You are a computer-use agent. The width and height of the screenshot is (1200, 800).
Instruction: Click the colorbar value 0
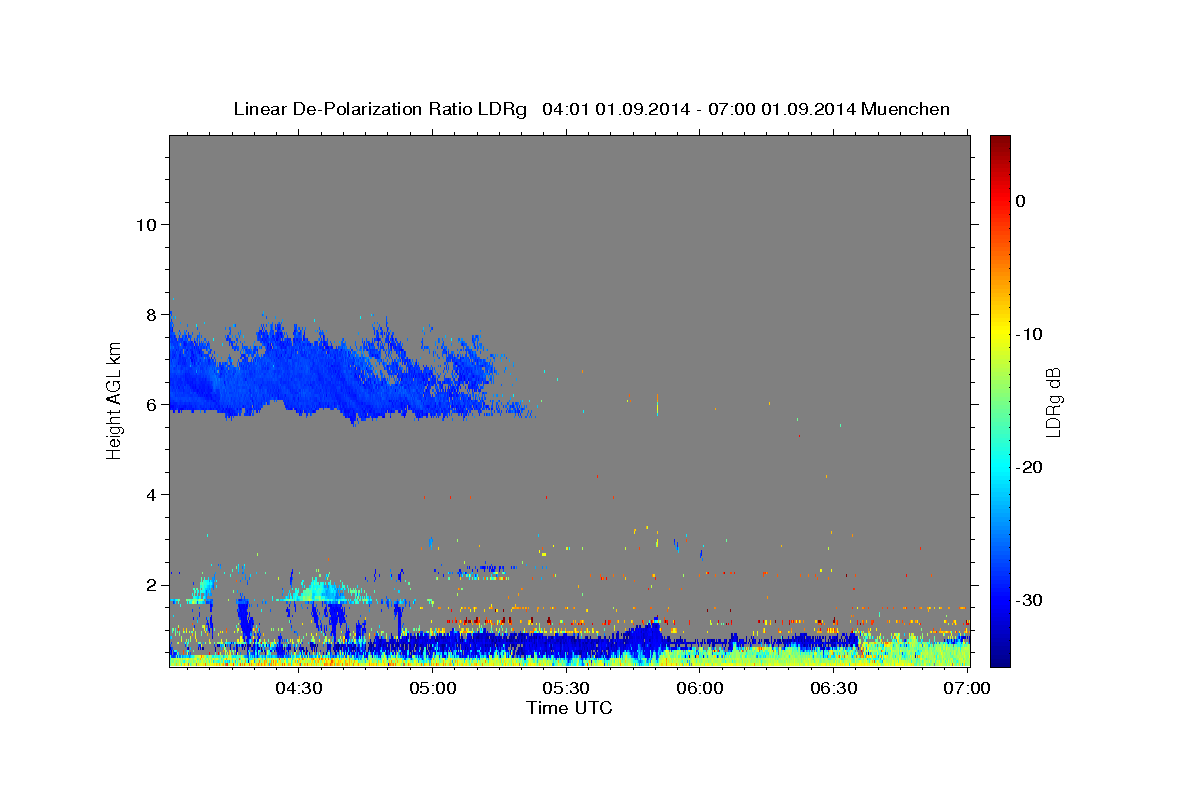click(1021, 201)
